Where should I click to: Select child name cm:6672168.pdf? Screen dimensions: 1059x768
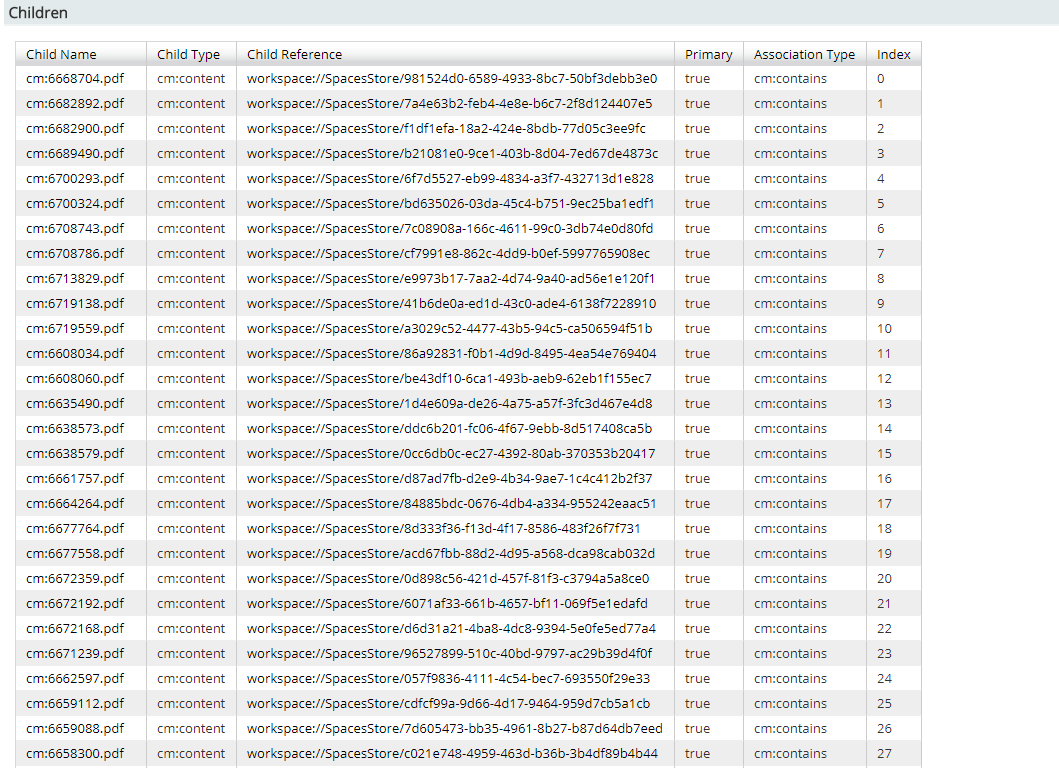click(75, 628)
